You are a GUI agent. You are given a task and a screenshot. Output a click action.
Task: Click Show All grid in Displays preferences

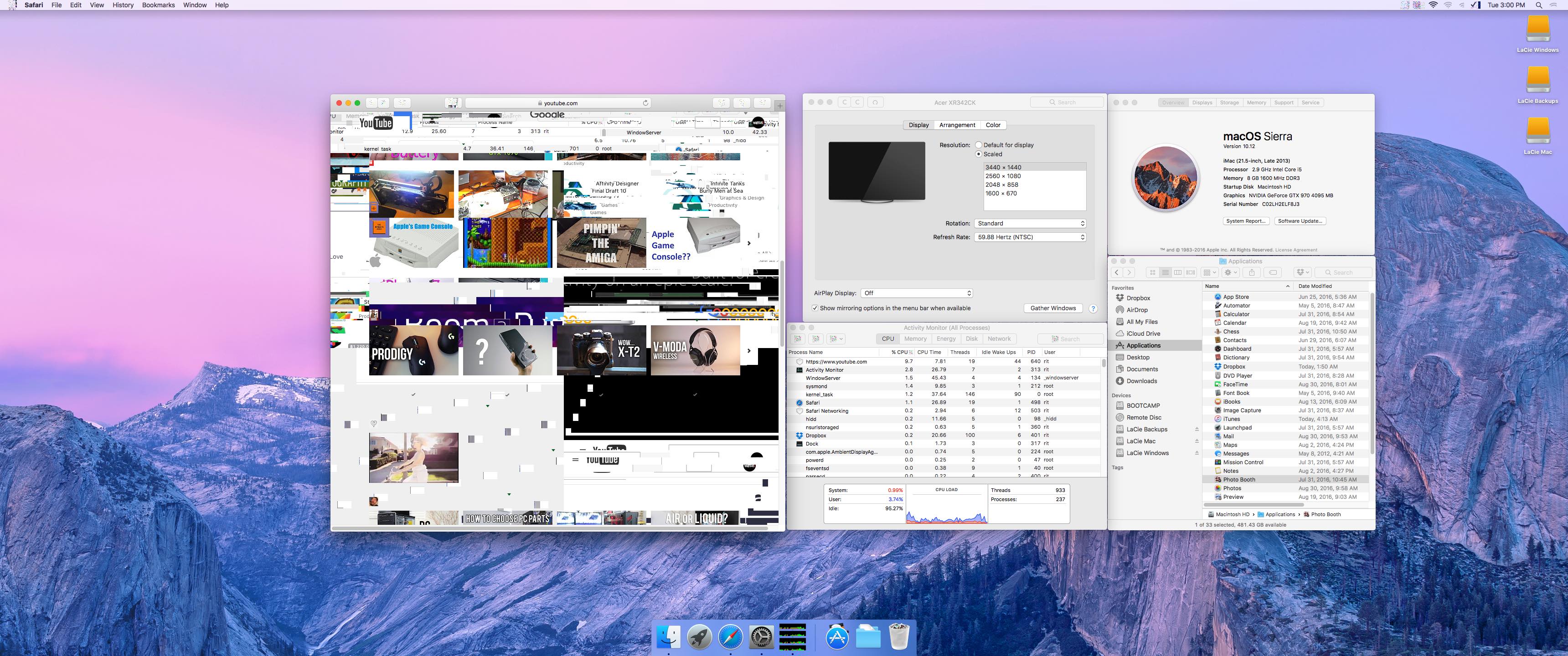pos(875,102)
